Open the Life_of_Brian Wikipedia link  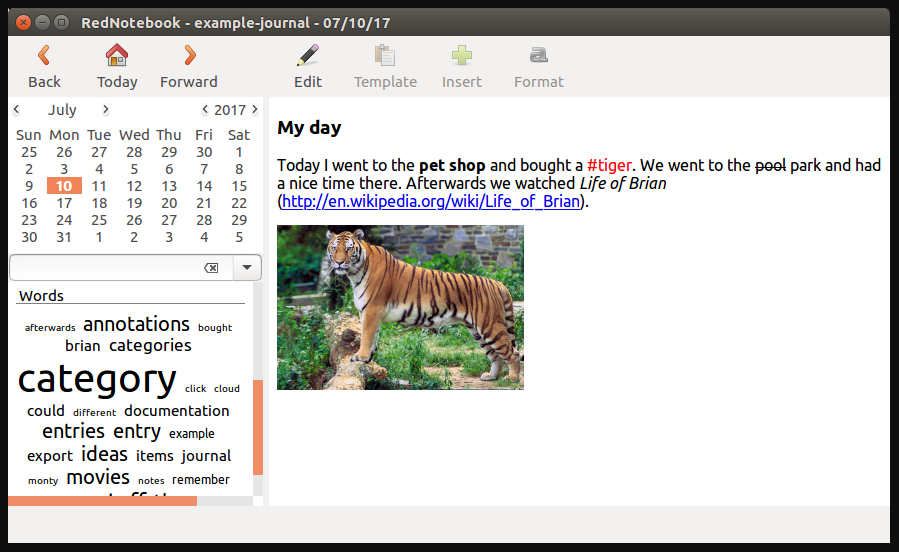(431, 201)
